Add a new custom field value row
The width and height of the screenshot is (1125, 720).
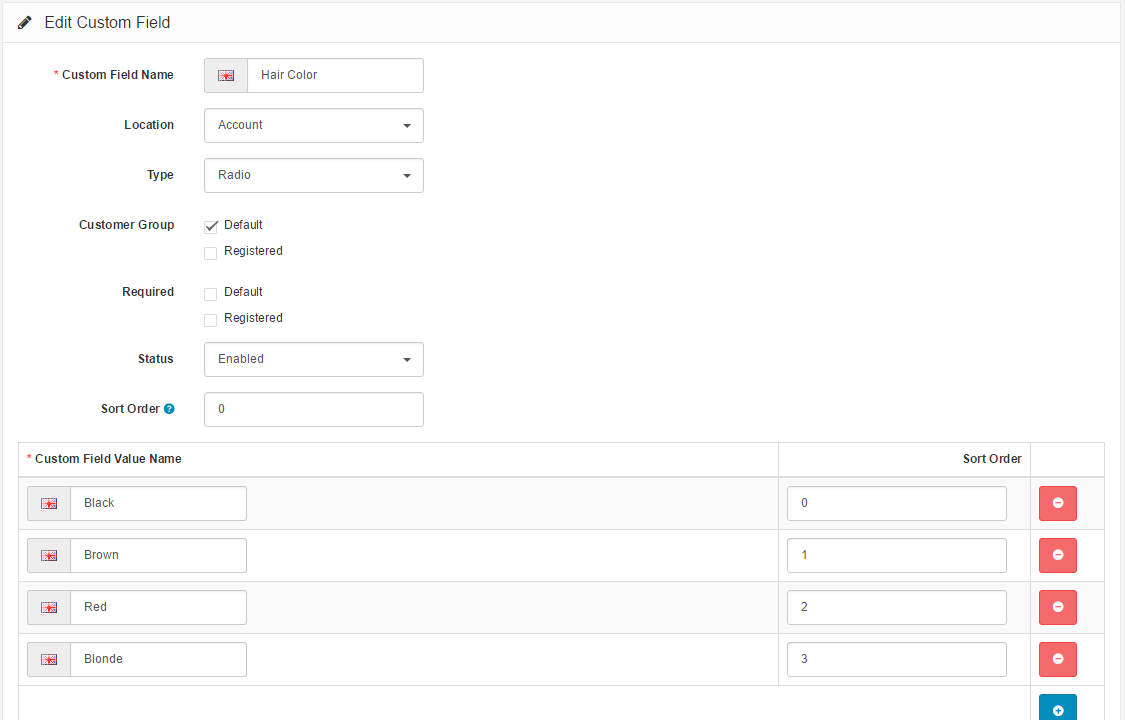(x=1058, y=708)
